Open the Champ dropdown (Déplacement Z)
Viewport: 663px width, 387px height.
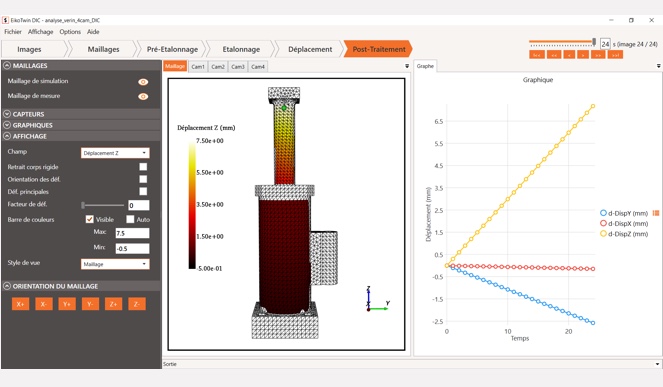pyautogui.click(x=115, y=153)
